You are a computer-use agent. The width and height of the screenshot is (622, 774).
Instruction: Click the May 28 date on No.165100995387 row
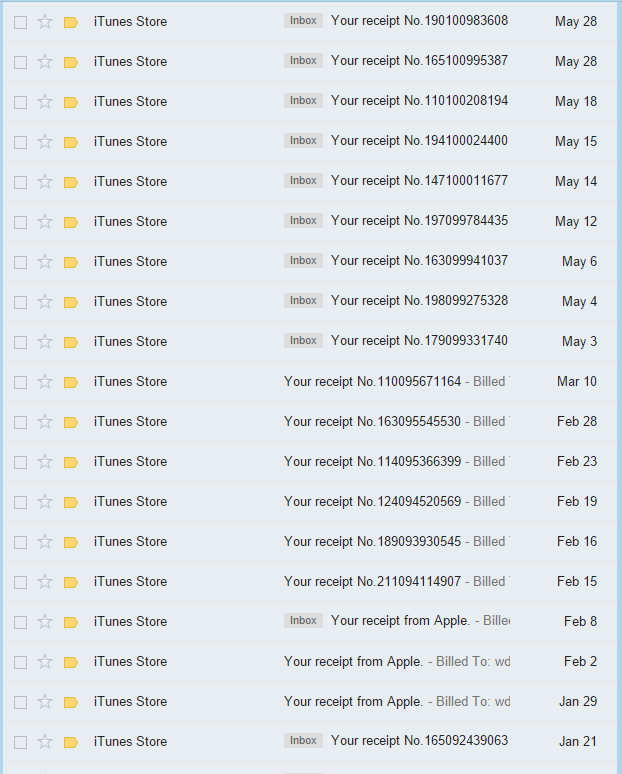click(x=576, y=62)
